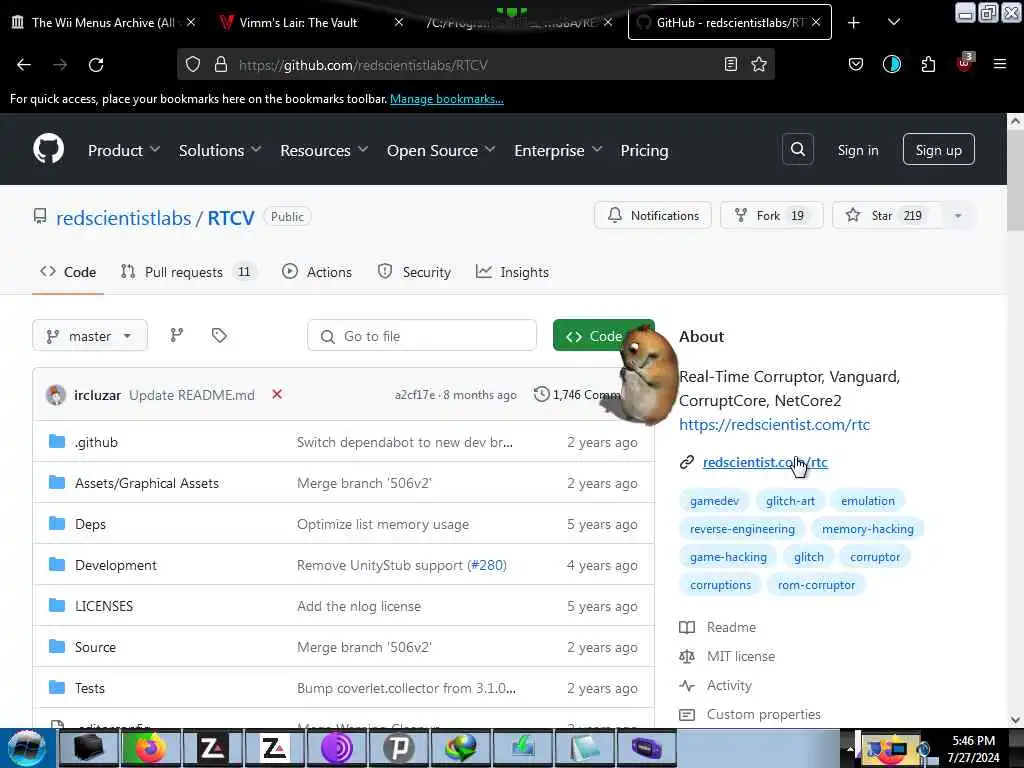Click the Go to file search field
Viewport: 1024px width, 768px height.
click(x=422, y=336)
